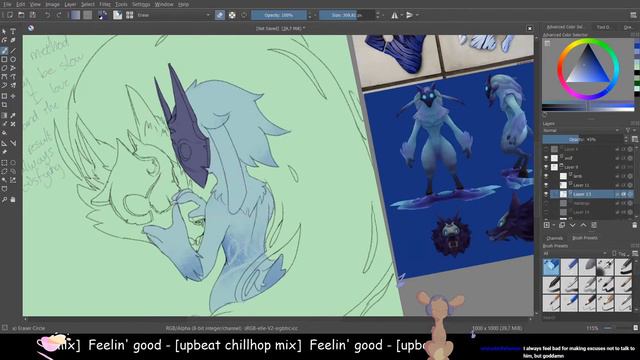
Task: Select the Pan hand tool
Action: pyautogui.click(x=13, y=200)
